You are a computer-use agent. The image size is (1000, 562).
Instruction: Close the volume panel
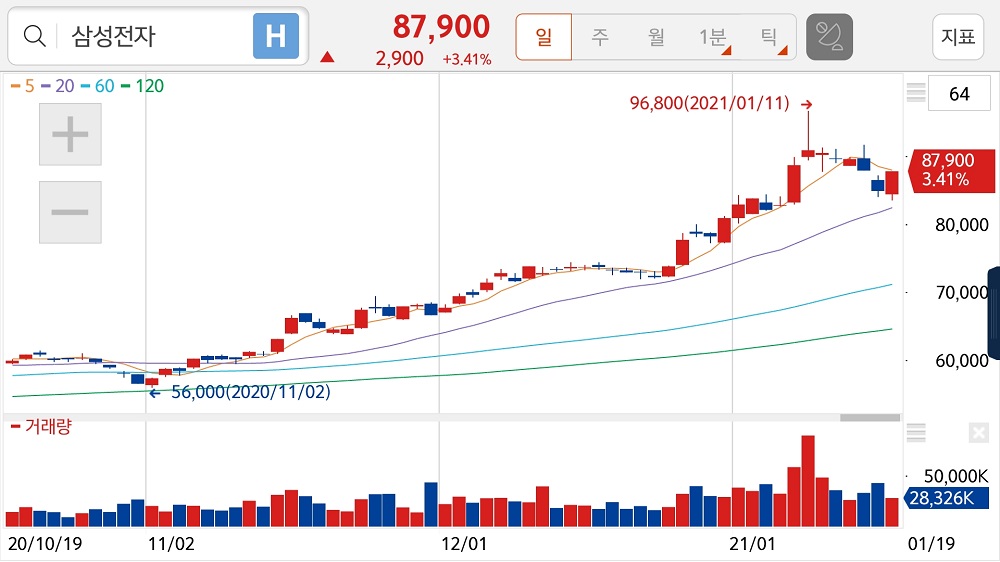click(x=978, y=433)
